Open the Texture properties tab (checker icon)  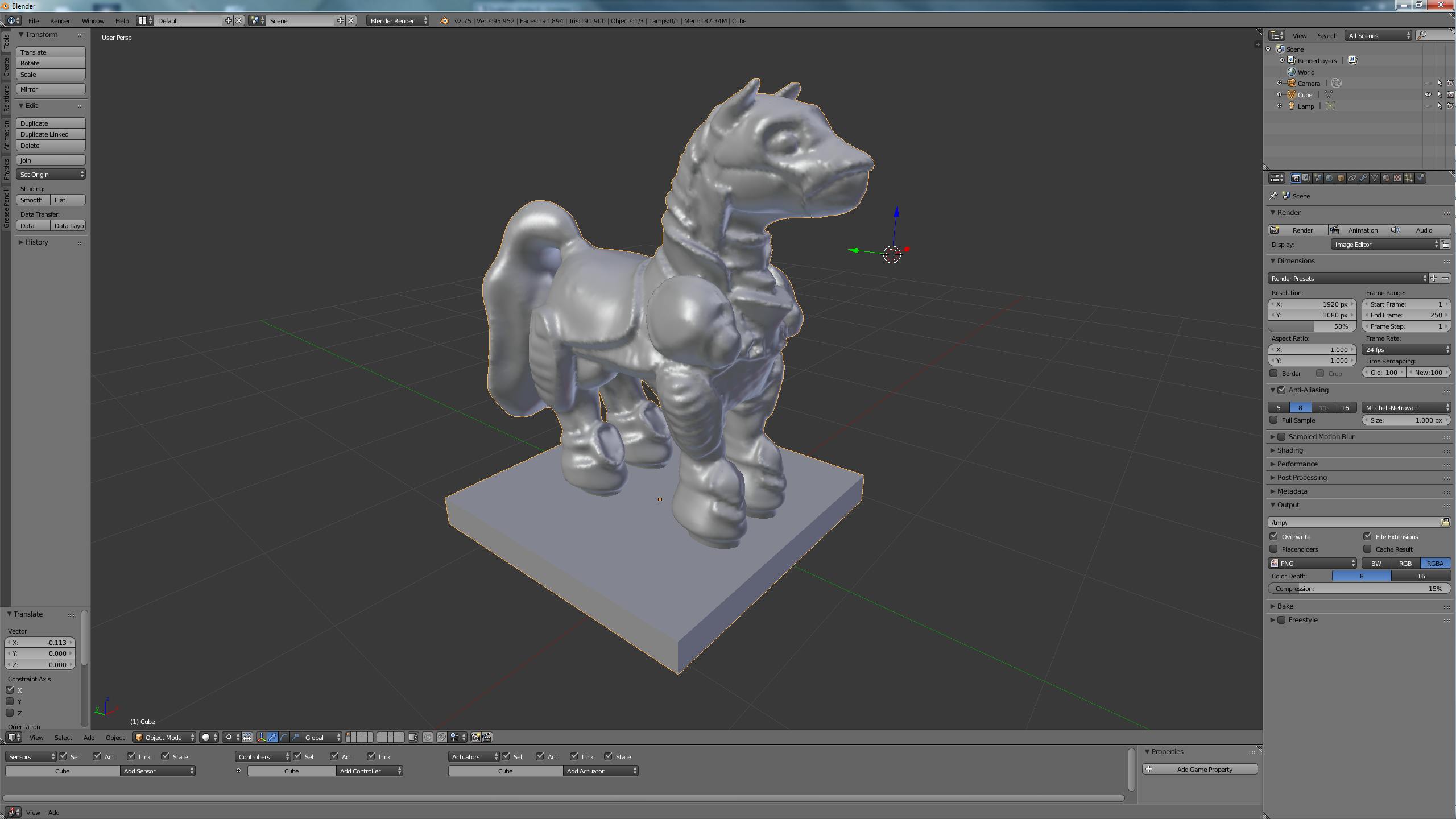click(1397, 178)
